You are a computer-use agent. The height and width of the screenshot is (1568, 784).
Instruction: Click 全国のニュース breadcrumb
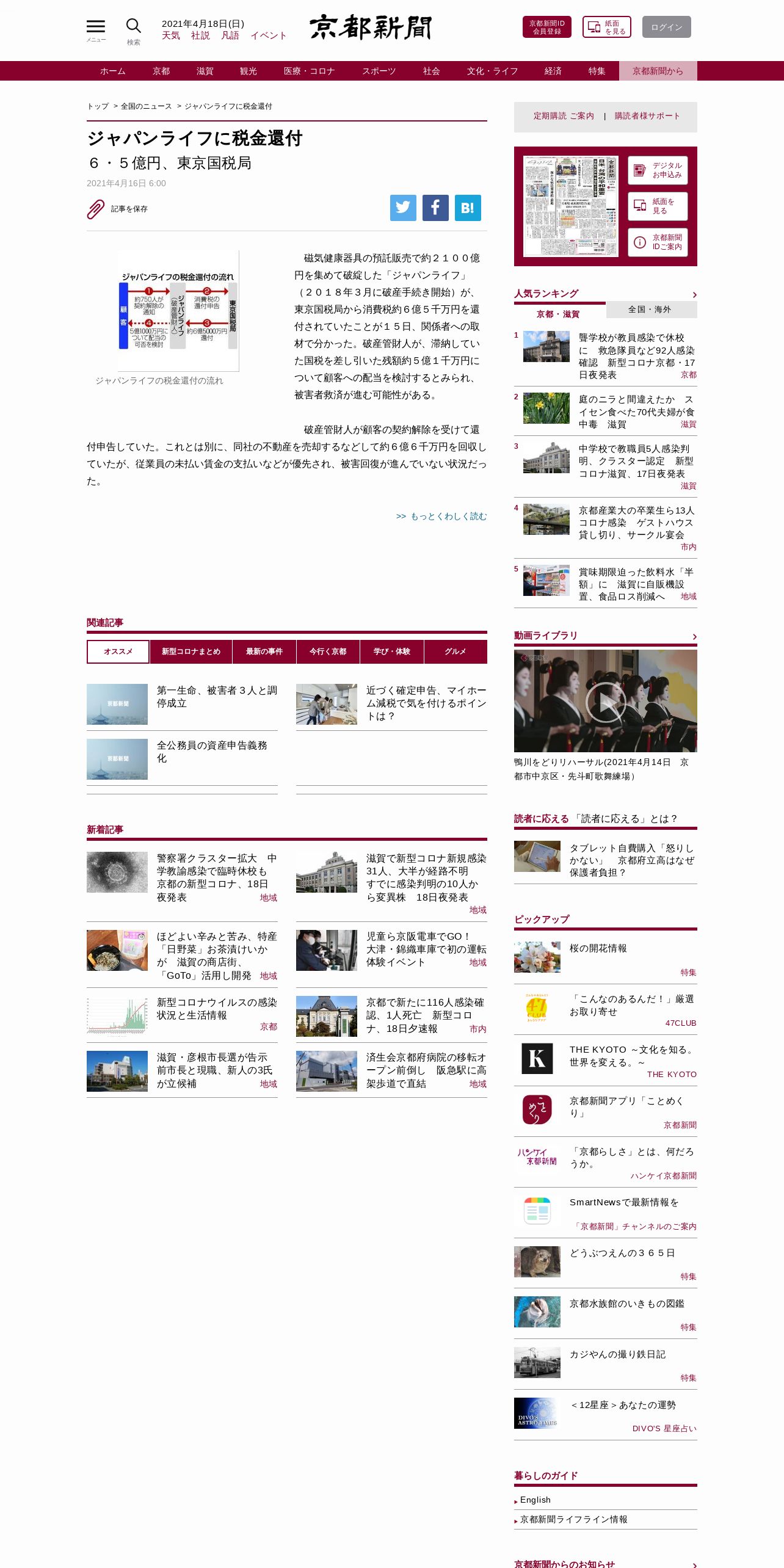(x=147, y=106)
